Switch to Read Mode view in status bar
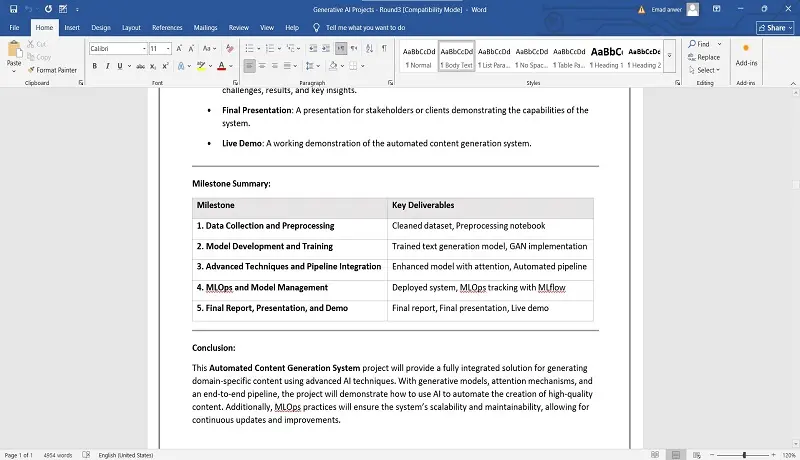The height and width of the screenshot is (460, 800). (x=655, y=454)
